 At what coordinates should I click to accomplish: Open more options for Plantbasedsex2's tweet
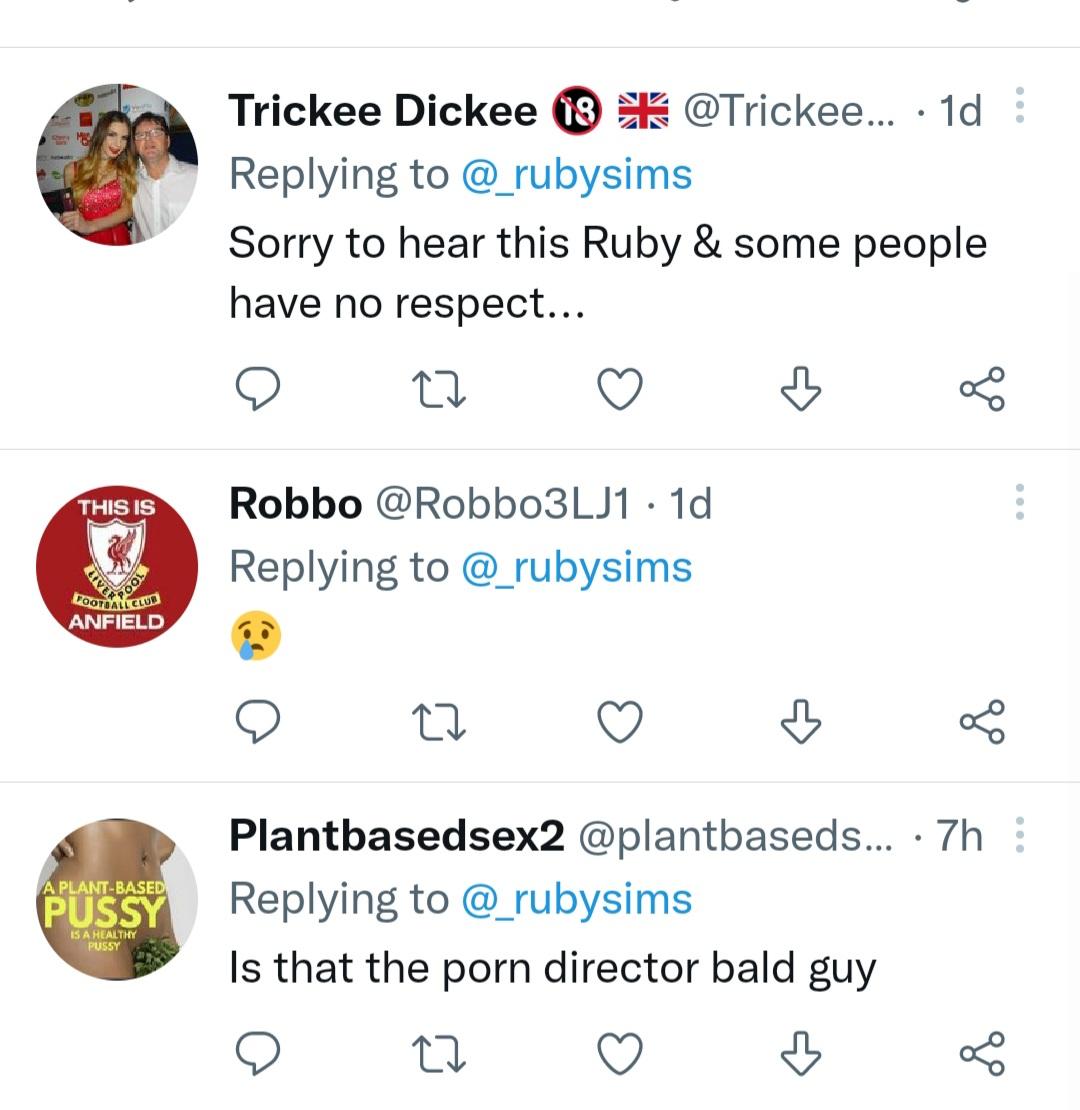coord(1019,834)
